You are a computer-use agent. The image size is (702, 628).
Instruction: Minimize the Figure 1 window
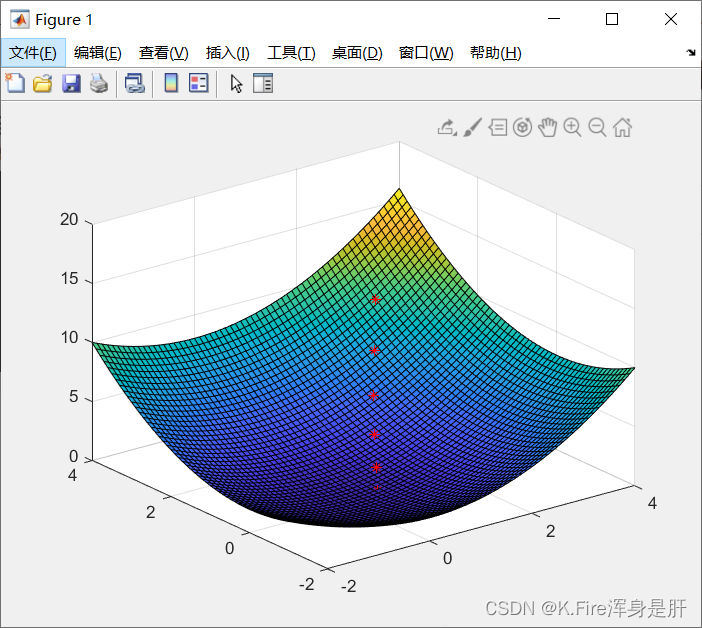[x=554, y=19]
